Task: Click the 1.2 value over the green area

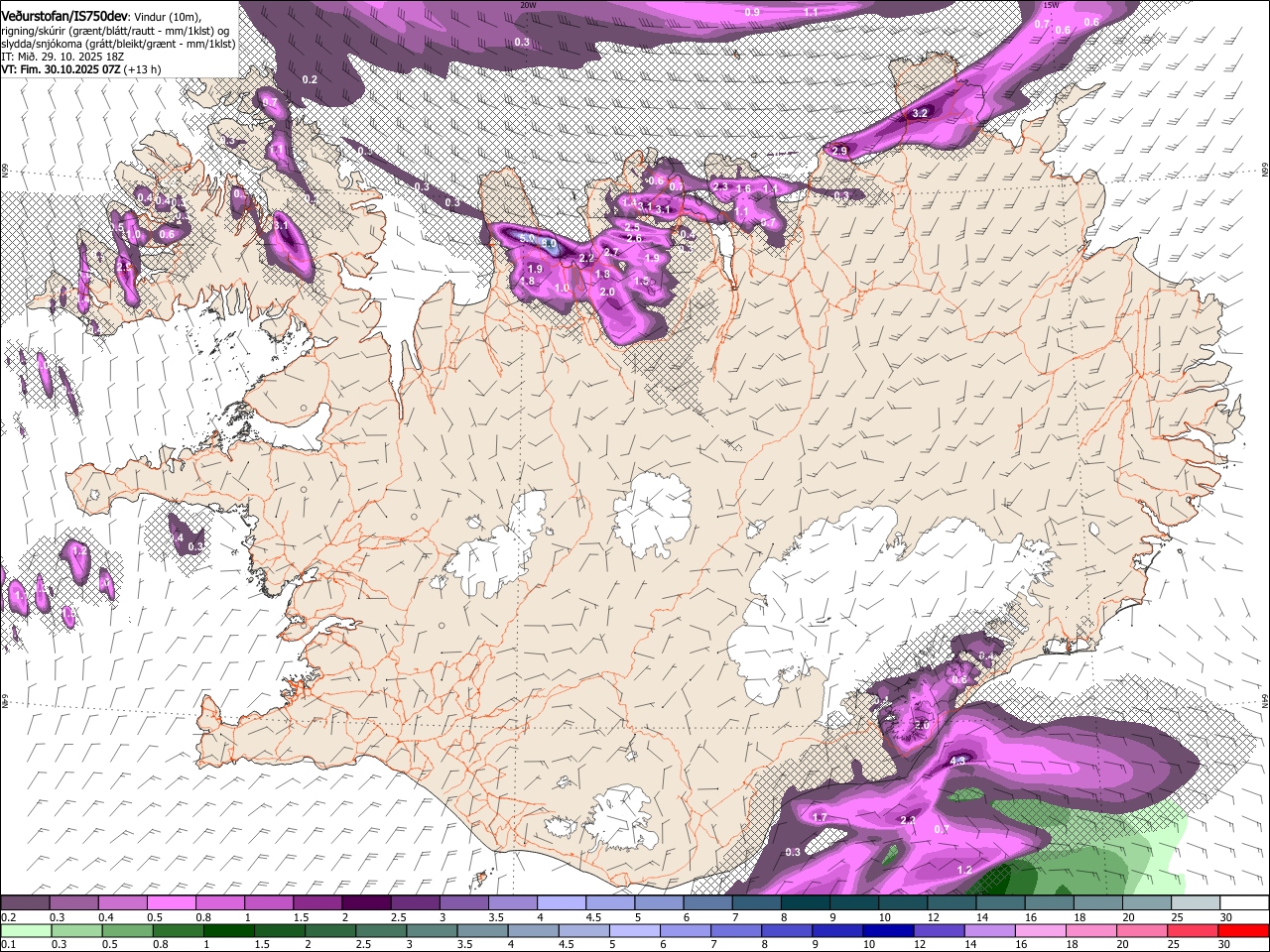Action: pyautogui.click(x=964, y=870)
